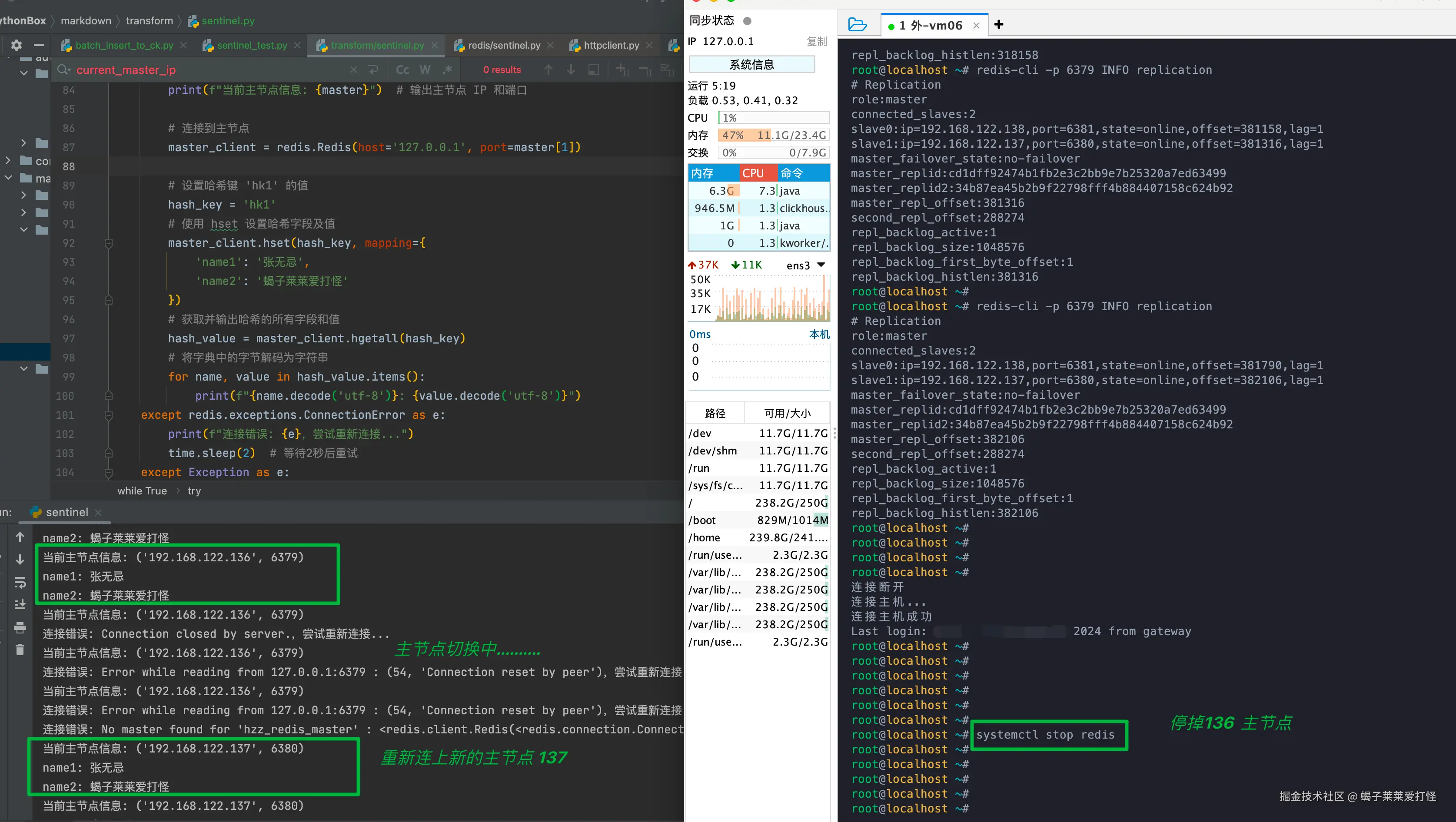Expand the collapsed 'co' folder in tree
Screen dimensions: 1456x822
[x=8, y=160]
